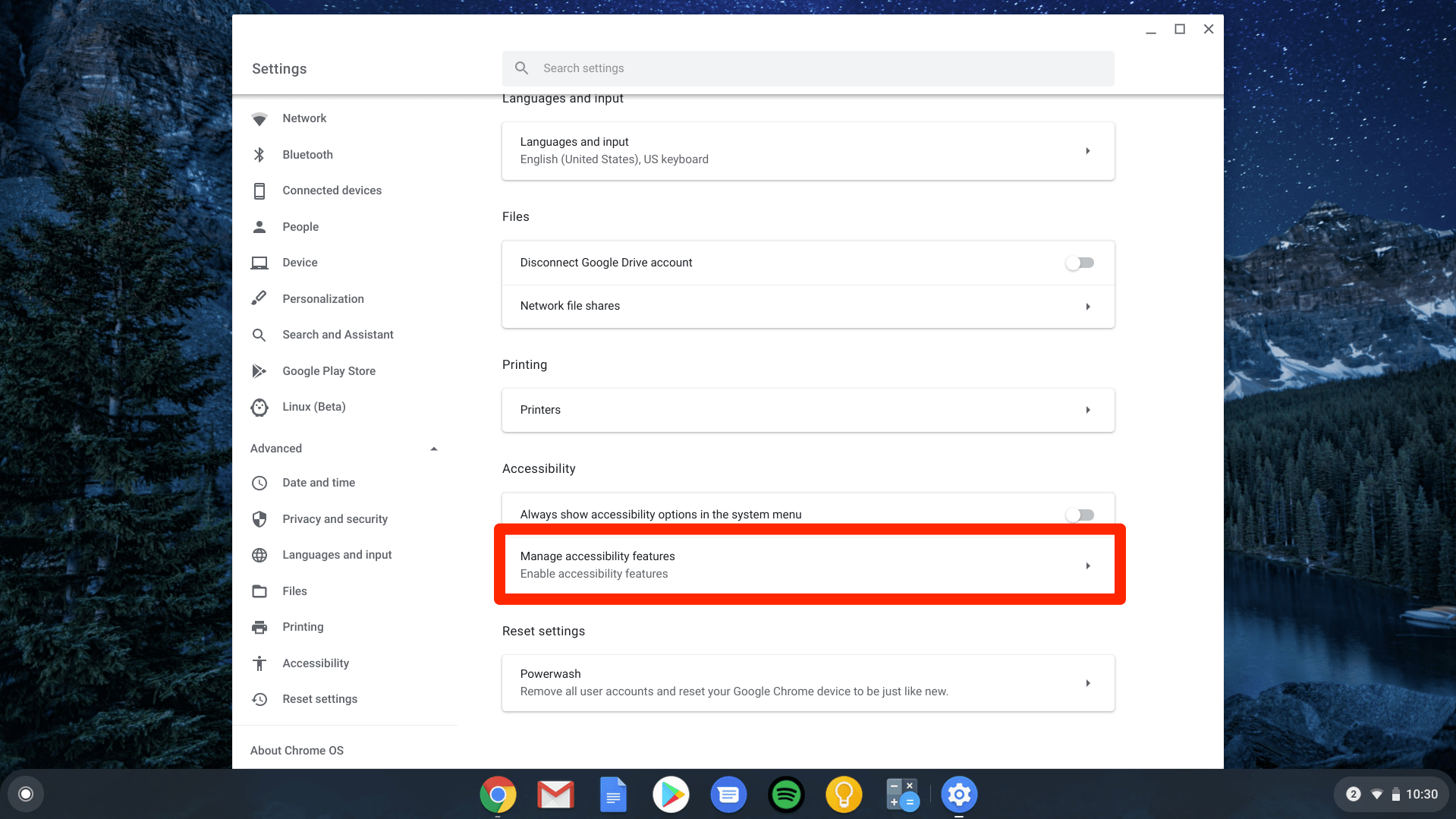Open the Powerwash row arrow
Viewport: 1456px width, 819px height.
pyautogui.click(x=1088, y=683)
